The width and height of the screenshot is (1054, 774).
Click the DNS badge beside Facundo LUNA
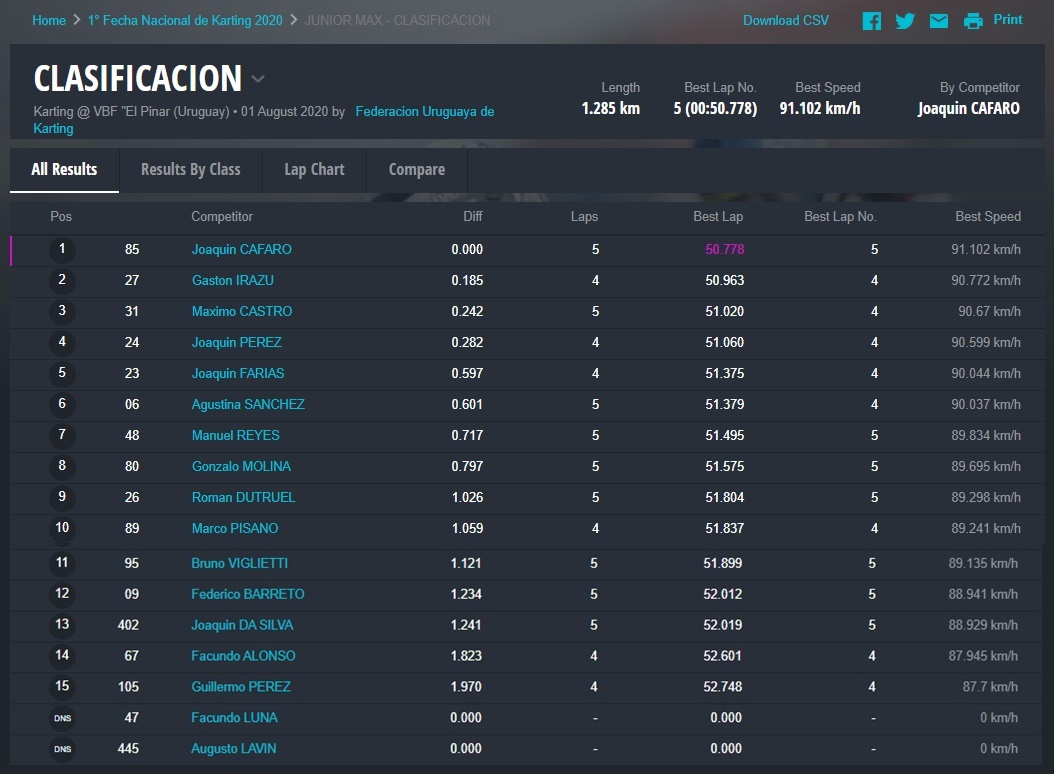[62, 718]
